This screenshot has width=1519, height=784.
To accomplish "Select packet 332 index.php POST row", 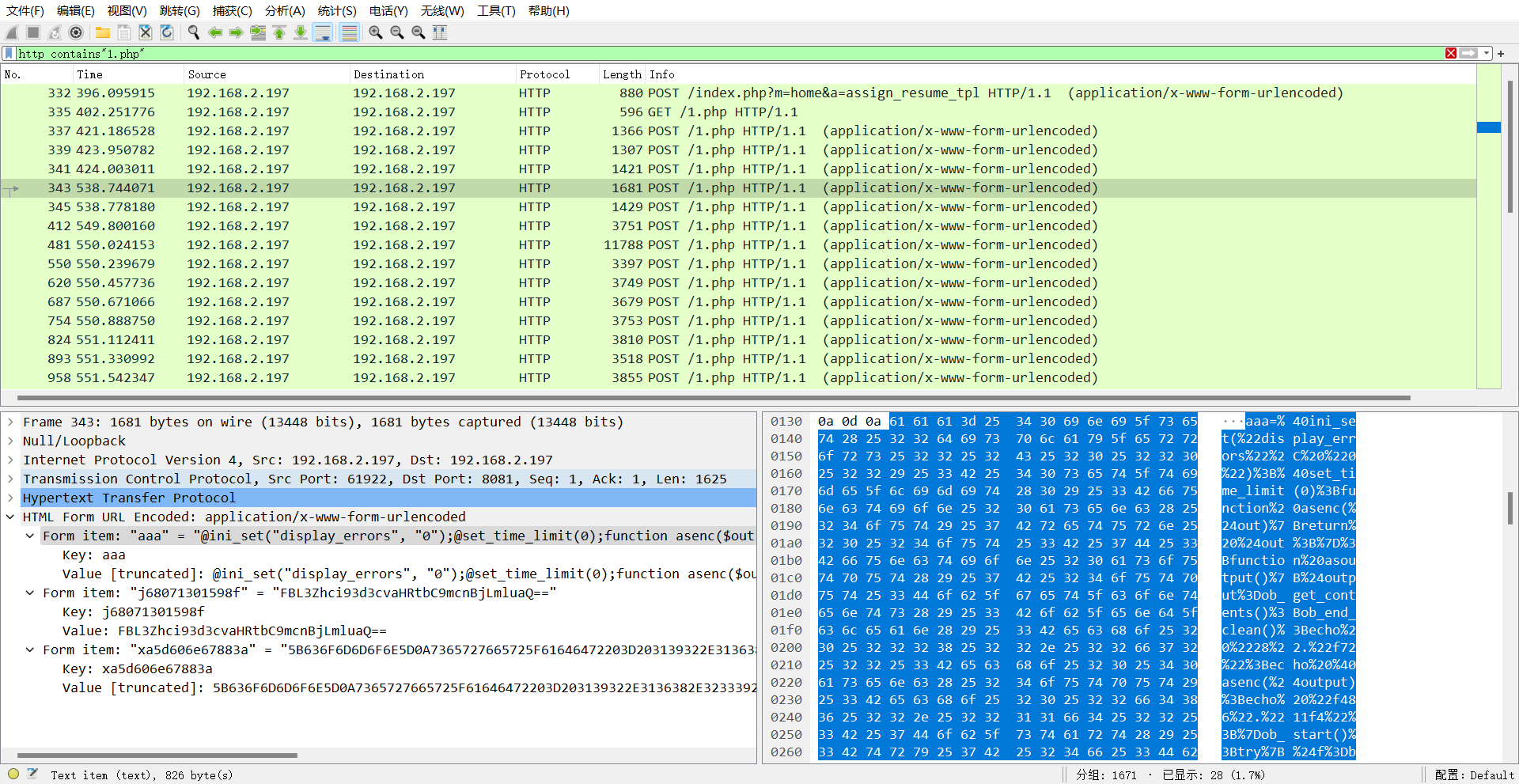I will coord(738,93).
